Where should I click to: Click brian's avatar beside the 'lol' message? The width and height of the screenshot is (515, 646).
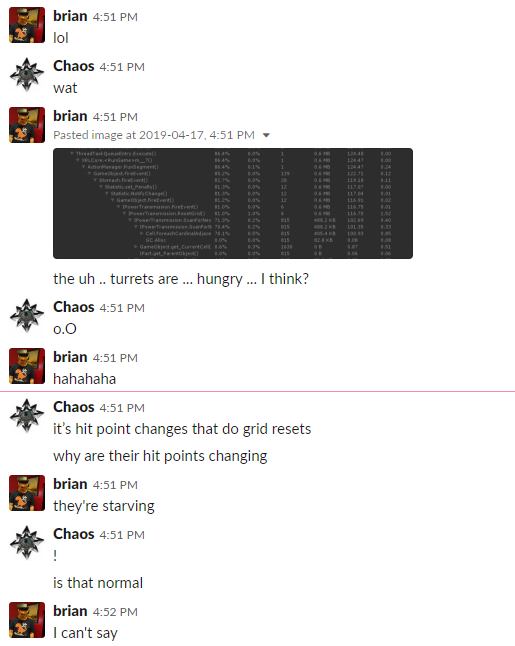(27, 25)
